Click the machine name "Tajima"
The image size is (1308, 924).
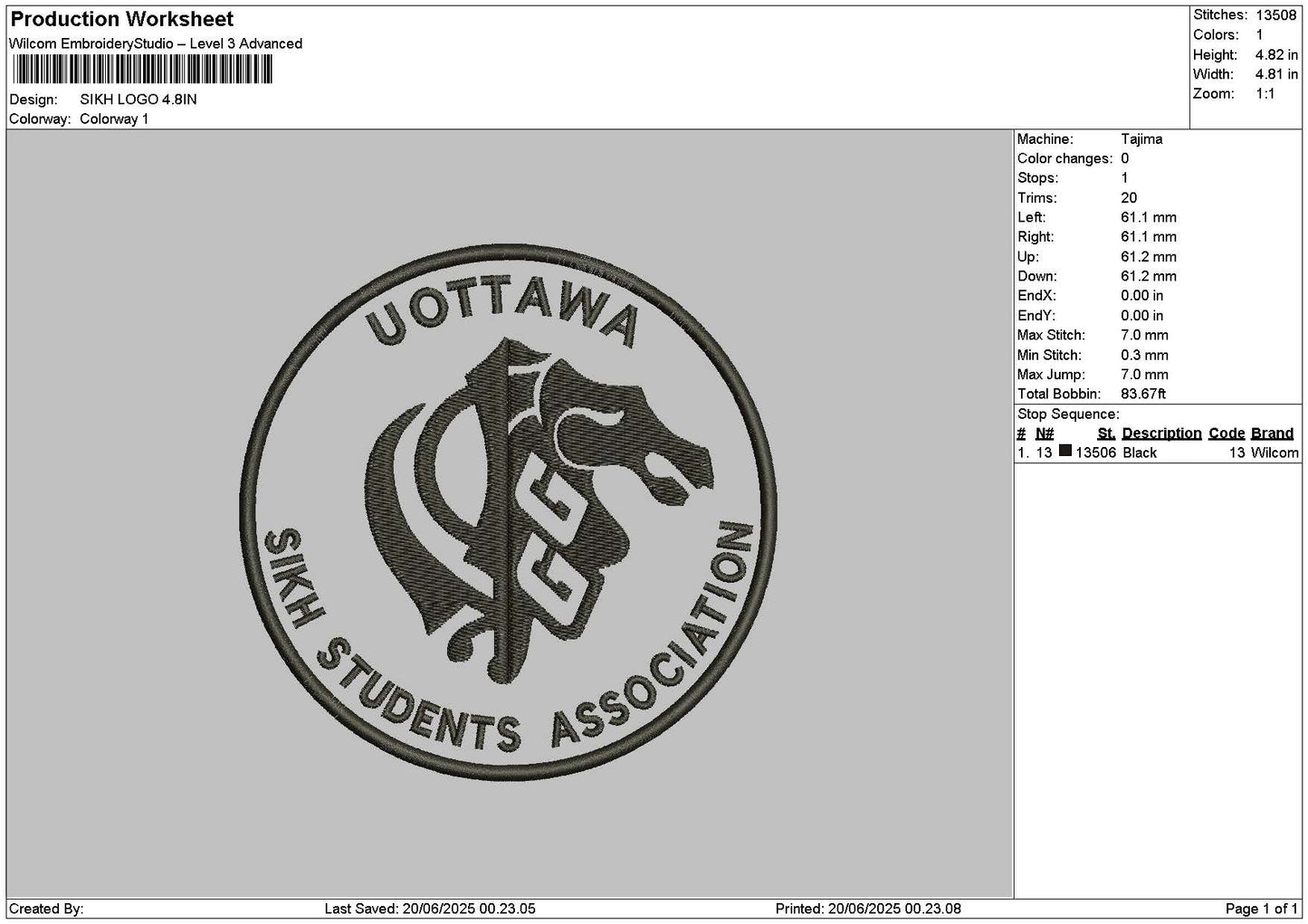(1141, 139)
